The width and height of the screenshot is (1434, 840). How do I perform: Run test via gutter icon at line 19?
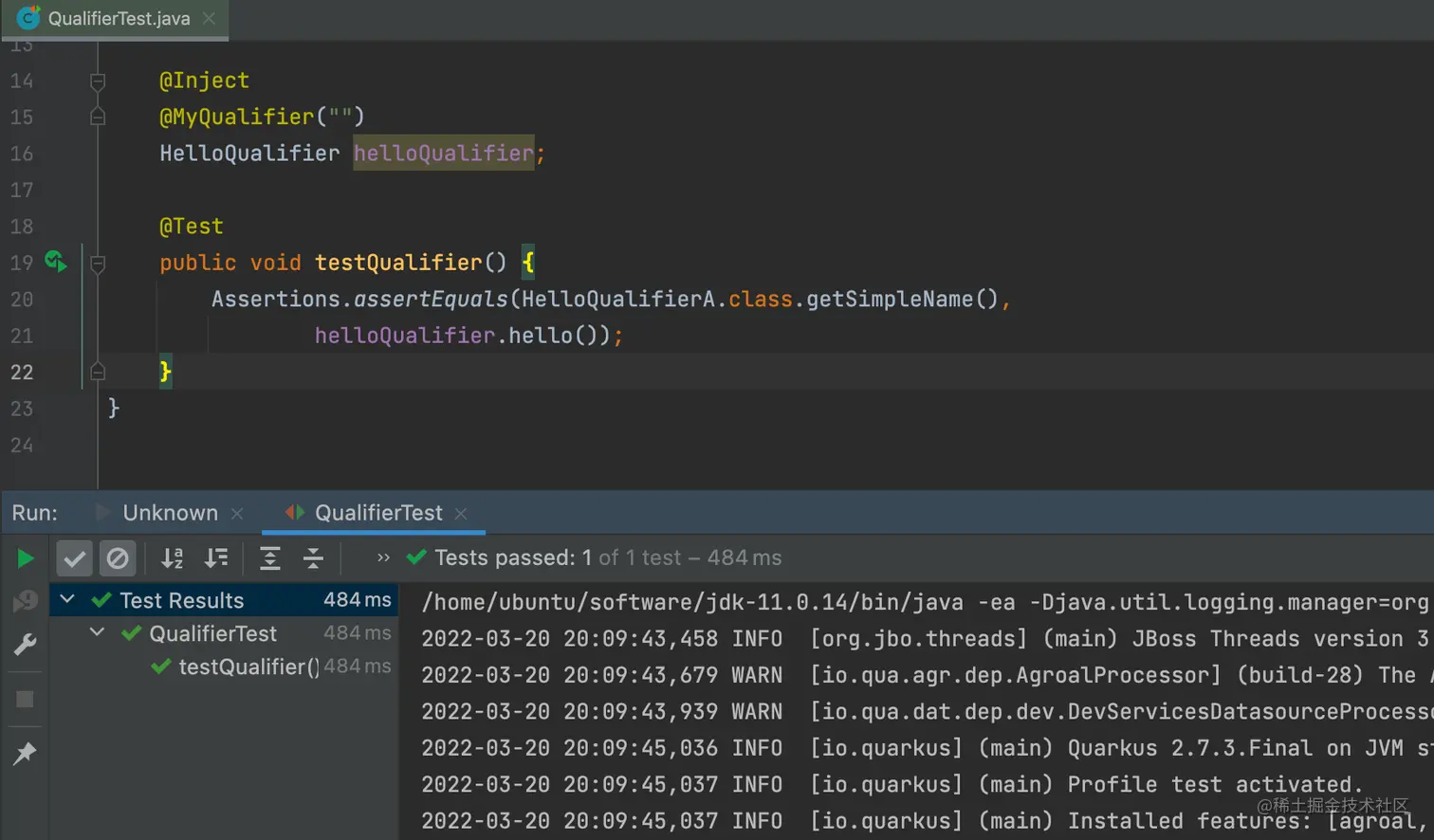(56, 262)
